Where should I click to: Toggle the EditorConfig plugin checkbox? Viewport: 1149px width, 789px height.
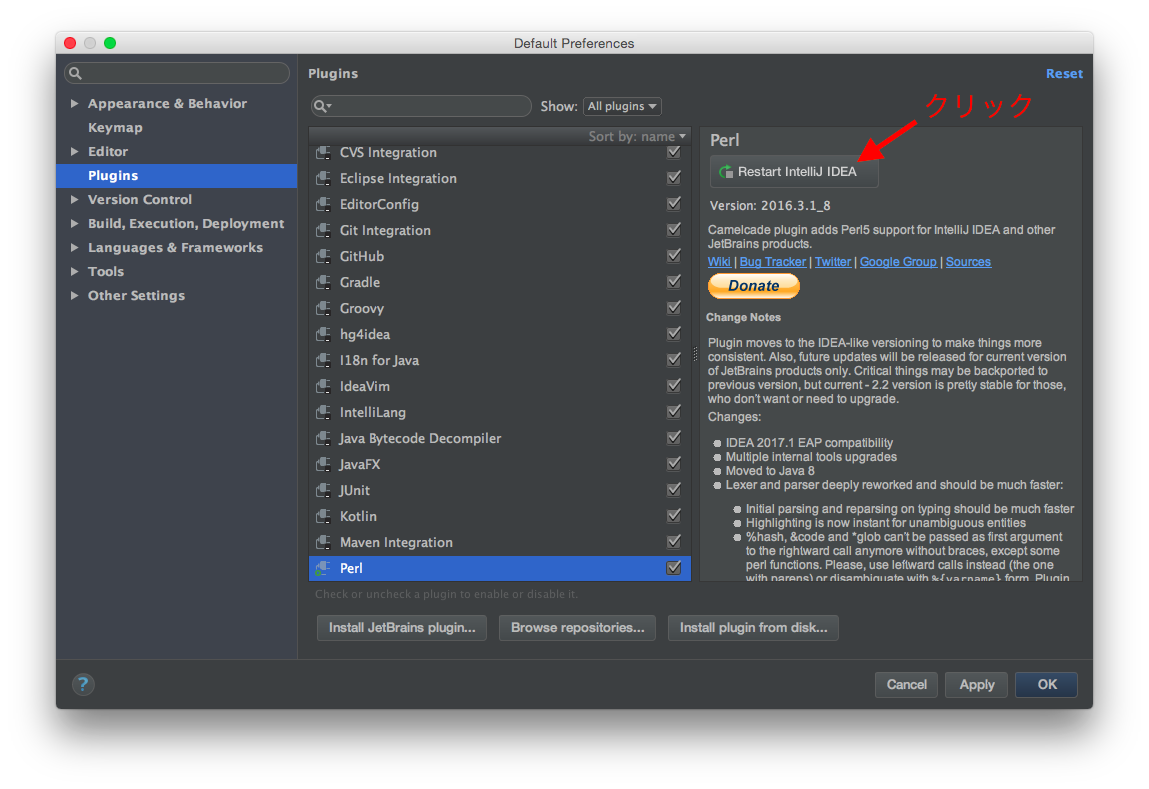(x=674, y=204)
